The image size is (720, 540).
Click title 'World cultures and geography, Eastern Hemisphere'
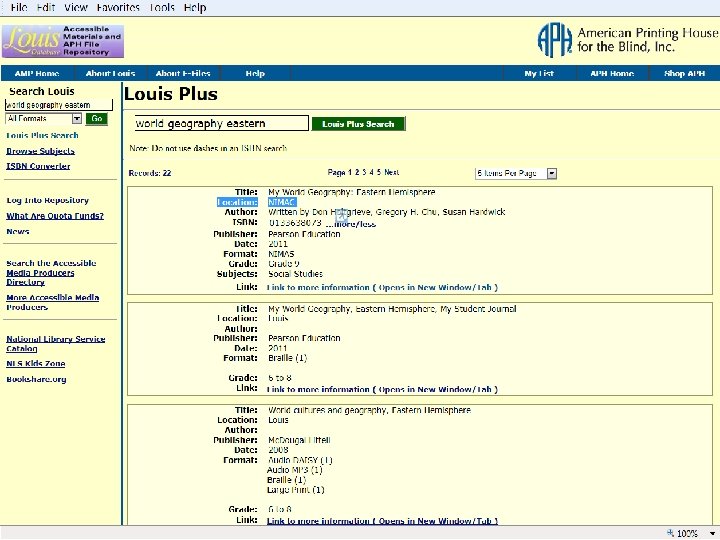pyautogui.click(x=369, y=410)
